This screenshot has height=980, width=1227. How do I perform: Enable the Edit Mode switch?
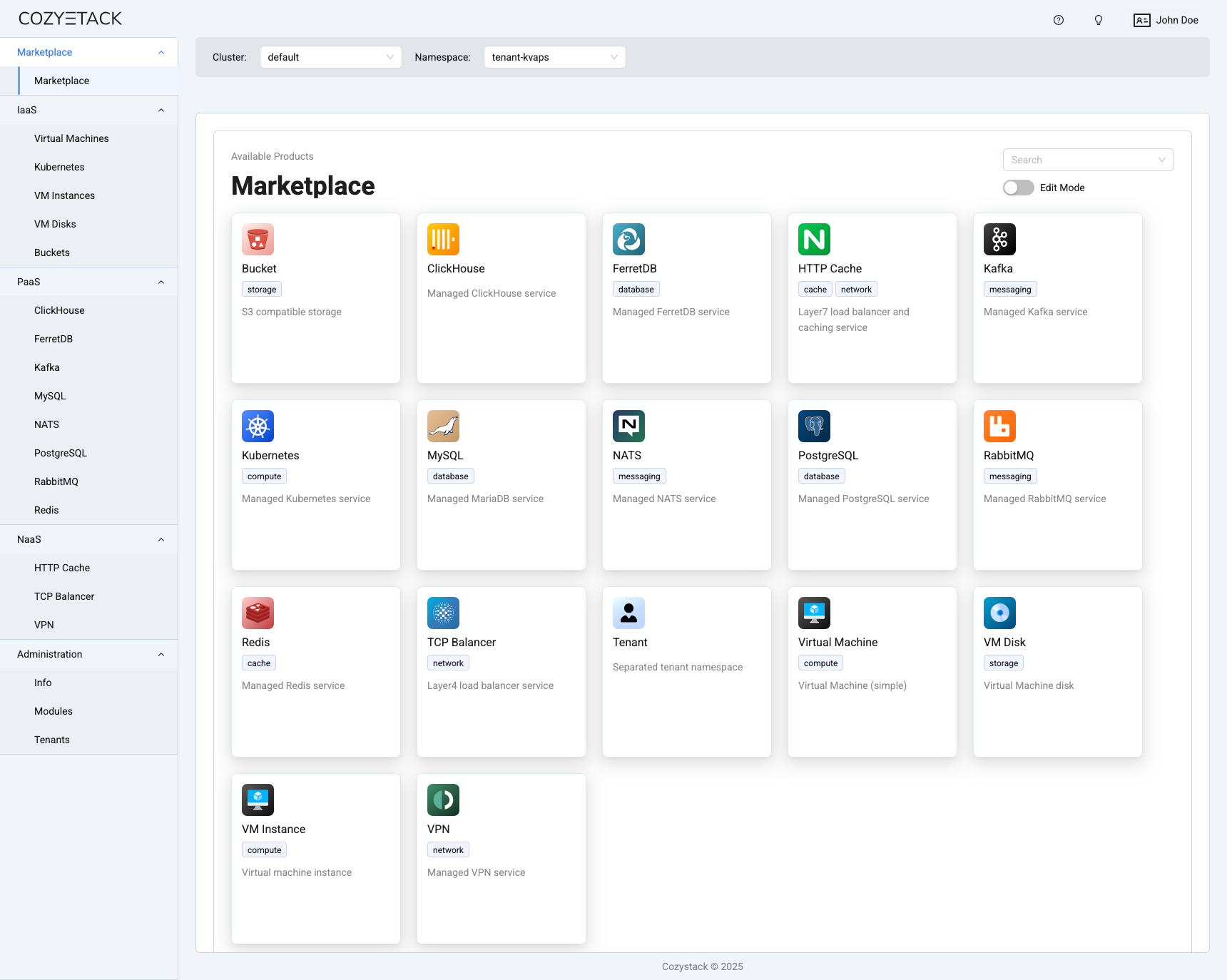click(x=1018, y=188)
